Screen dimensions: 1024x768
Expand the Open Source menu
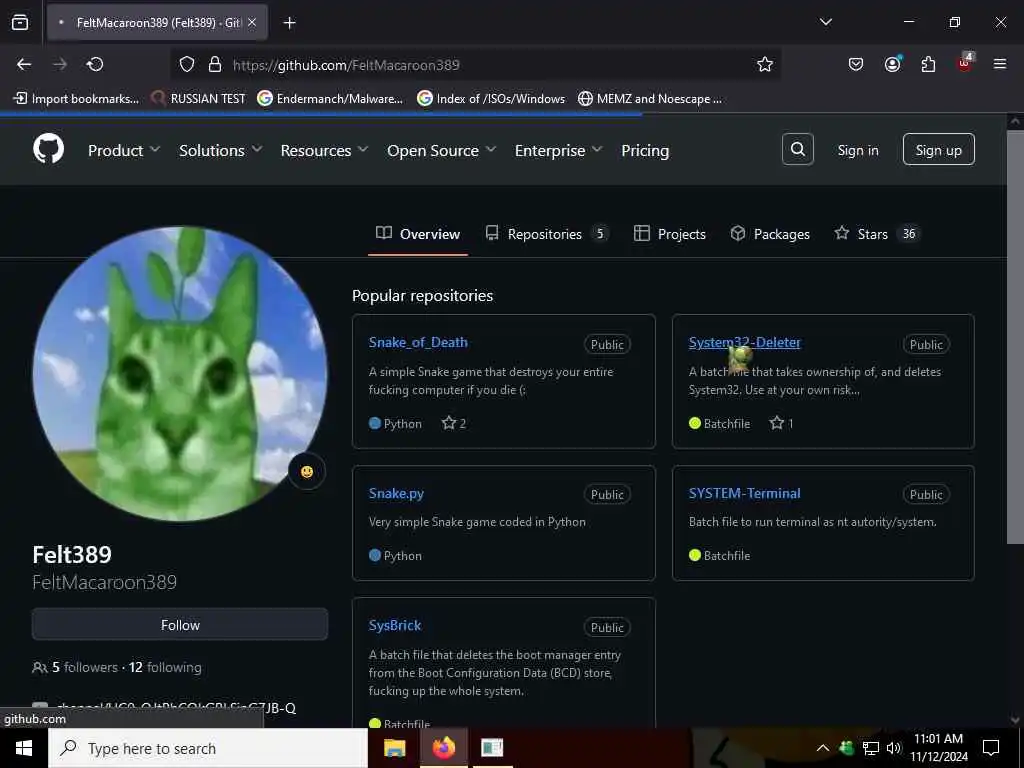point(441,150)
